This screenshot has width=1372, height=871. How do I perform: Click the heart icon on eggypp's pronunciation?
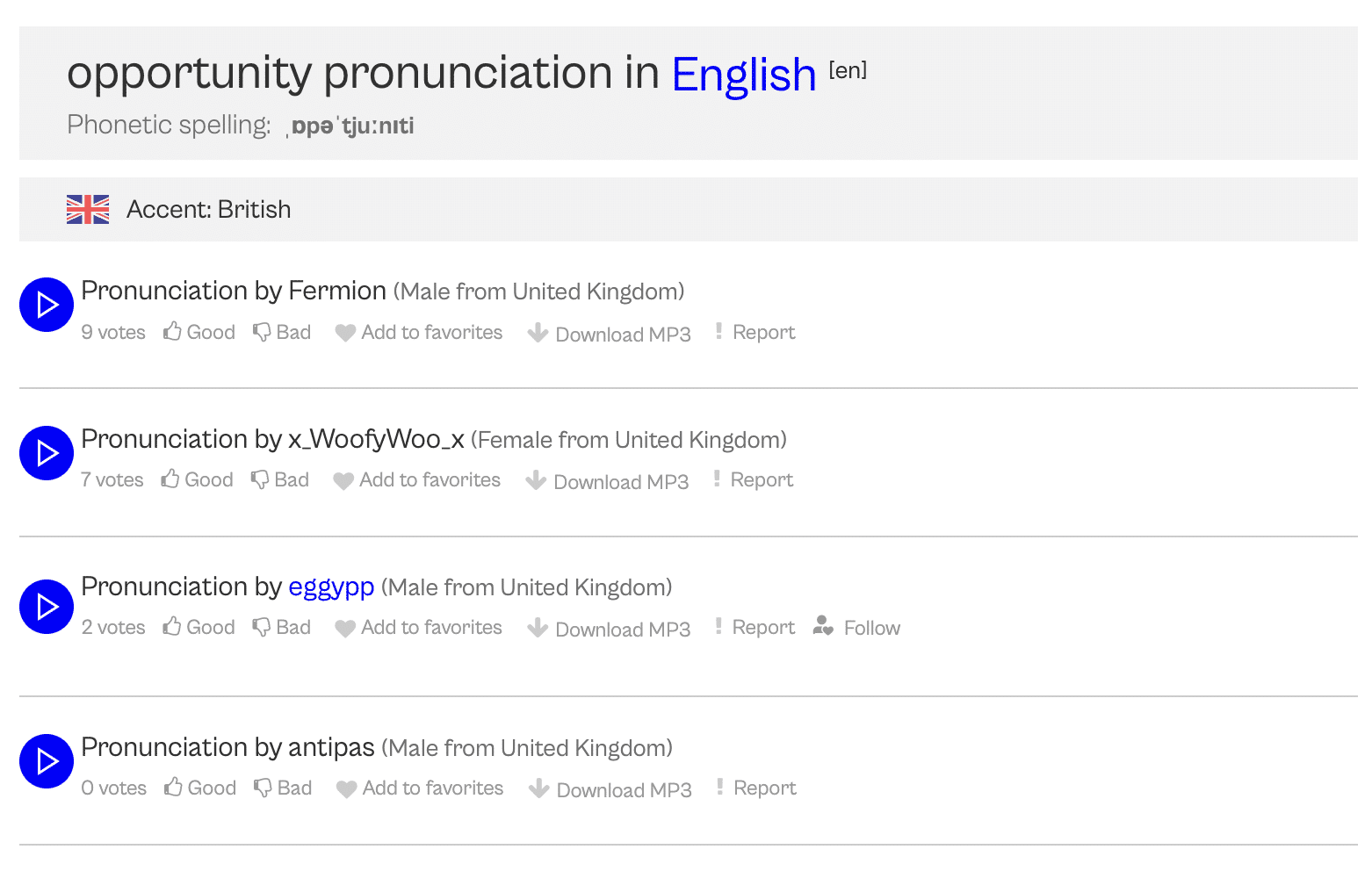pos(345,628)
